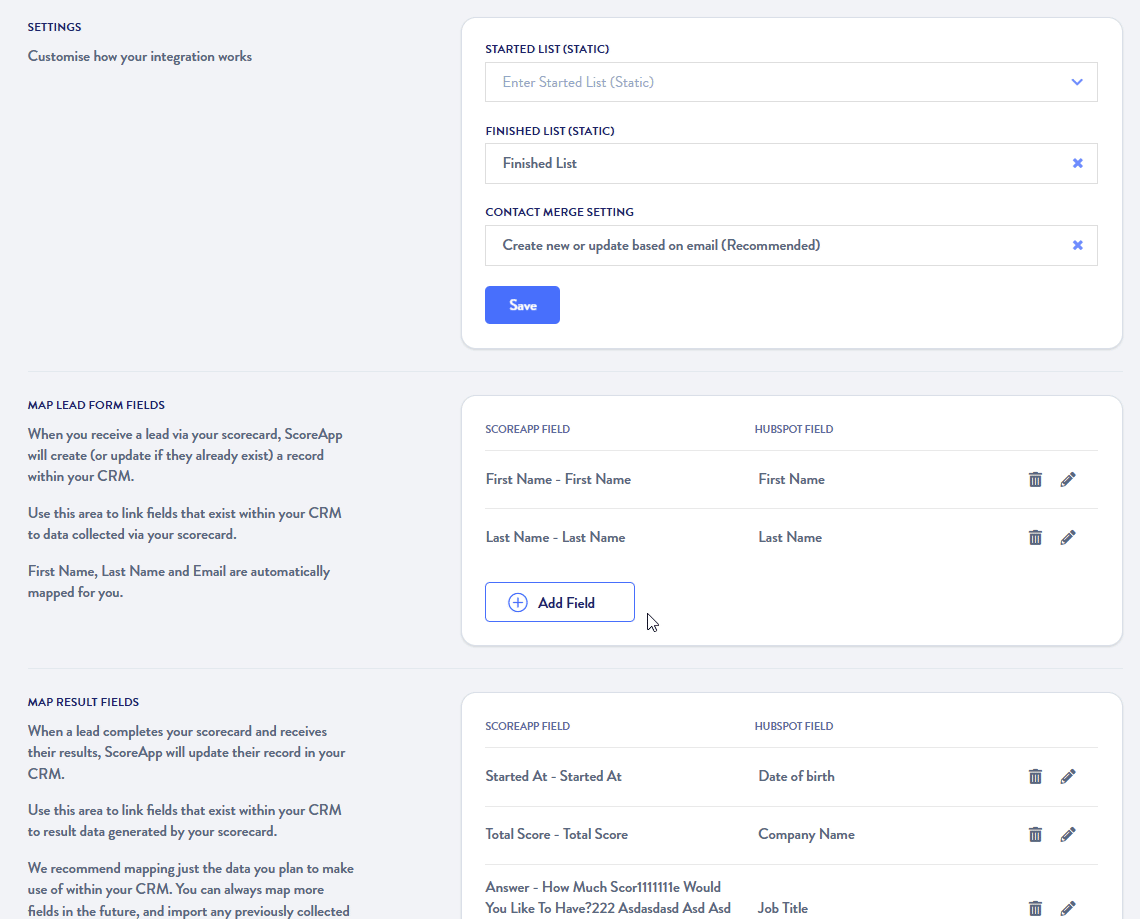Click the Started At - Started At row
The width and height of the screenshot is (1140, 919).
[x=553, y=776]
